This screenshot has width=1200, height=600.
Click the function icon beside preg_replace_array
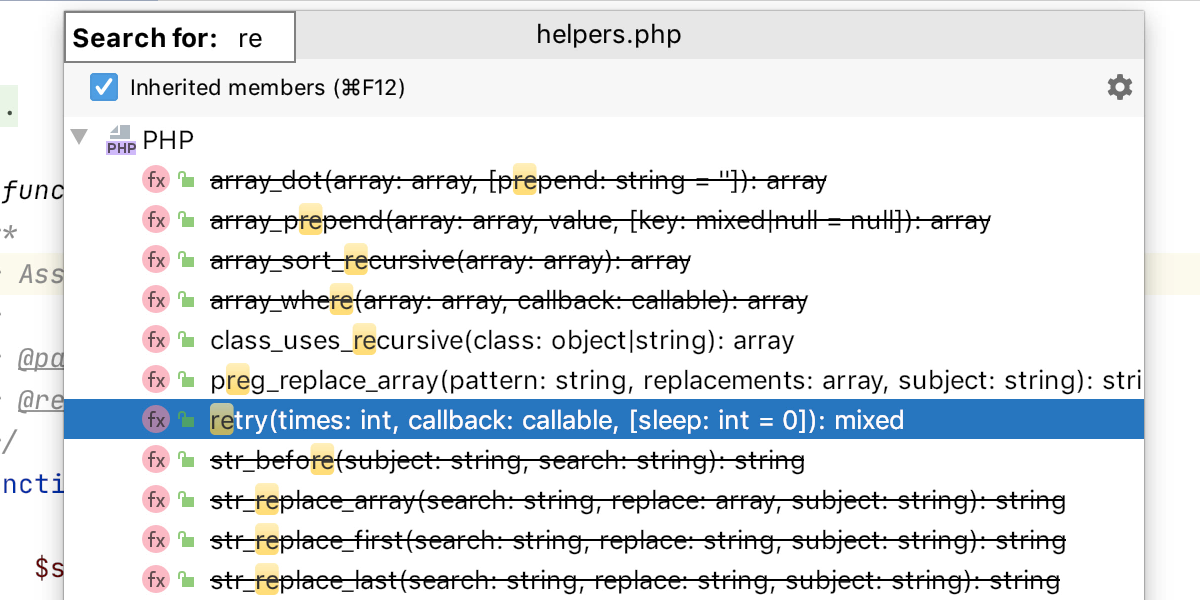coord(156,380)
